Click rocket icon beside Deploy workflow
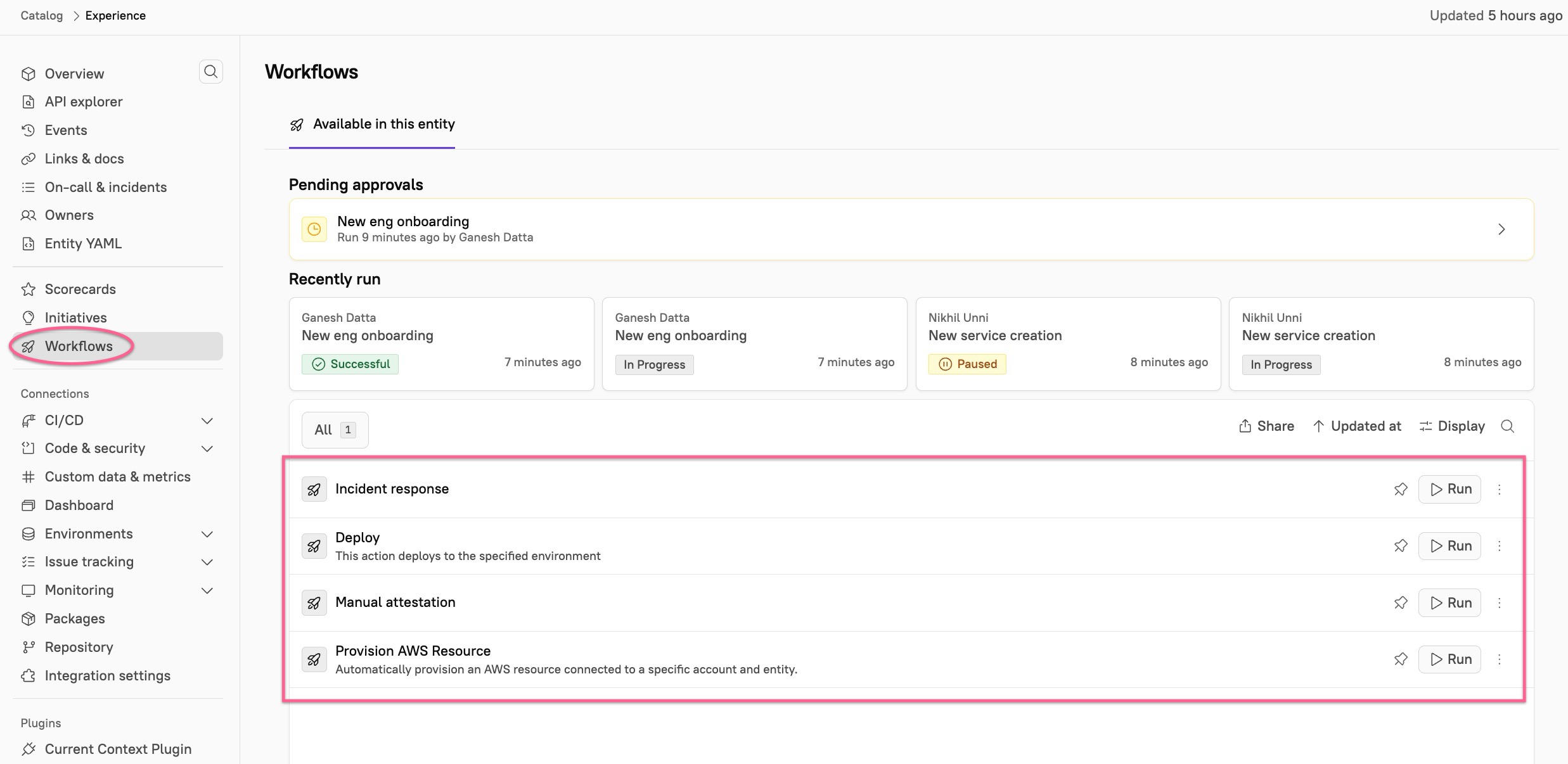This screenshot has height=764, width=1568. coord(314,546)
